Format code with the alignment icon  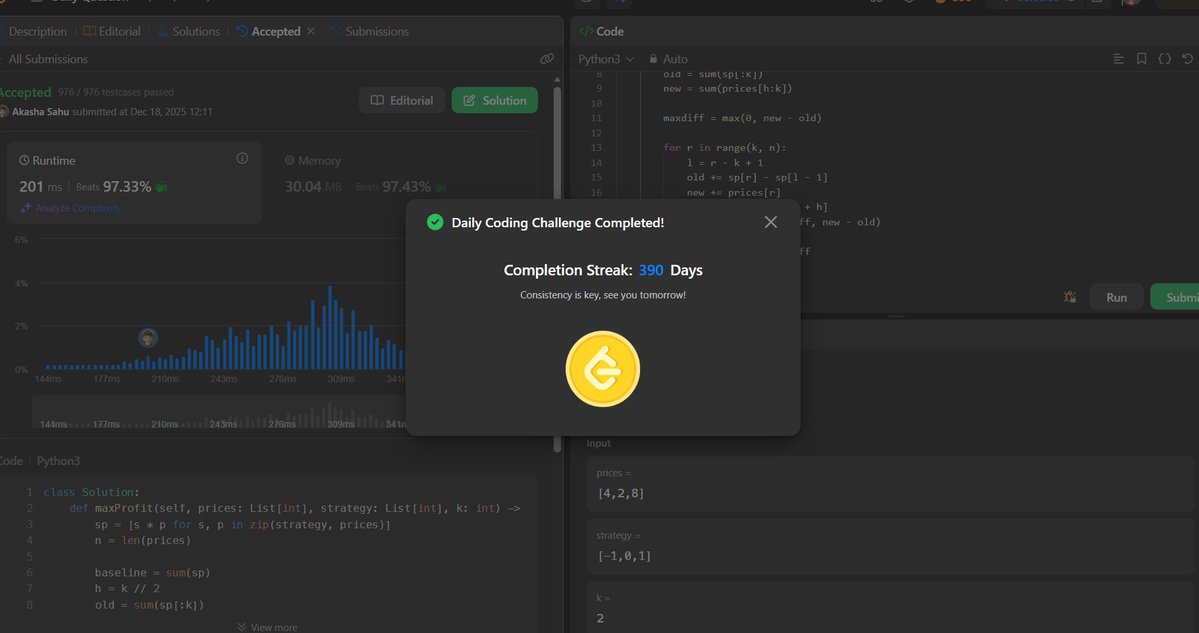pyautogui.click(x=1118, y=59)
